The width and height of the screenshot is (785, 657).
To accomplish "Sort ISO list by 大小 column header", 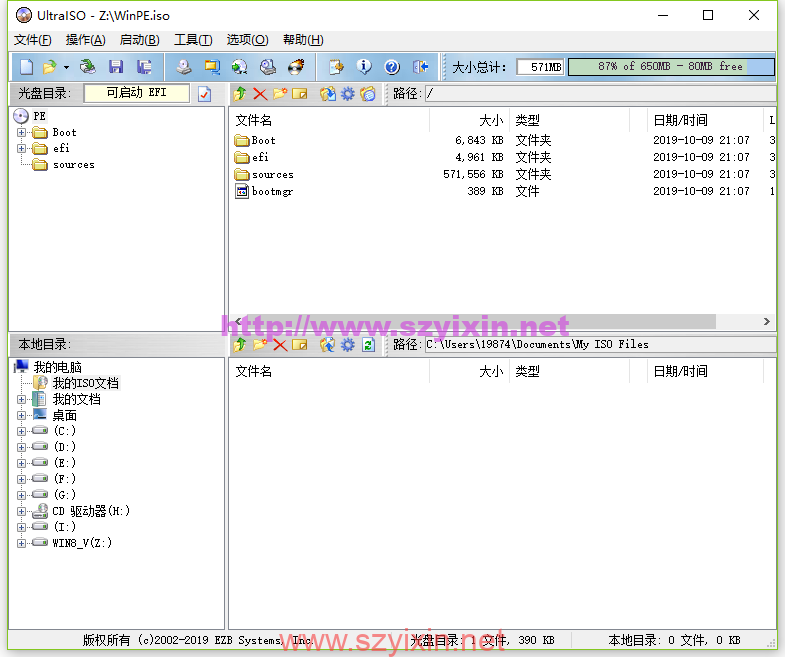I will [470, 120].
